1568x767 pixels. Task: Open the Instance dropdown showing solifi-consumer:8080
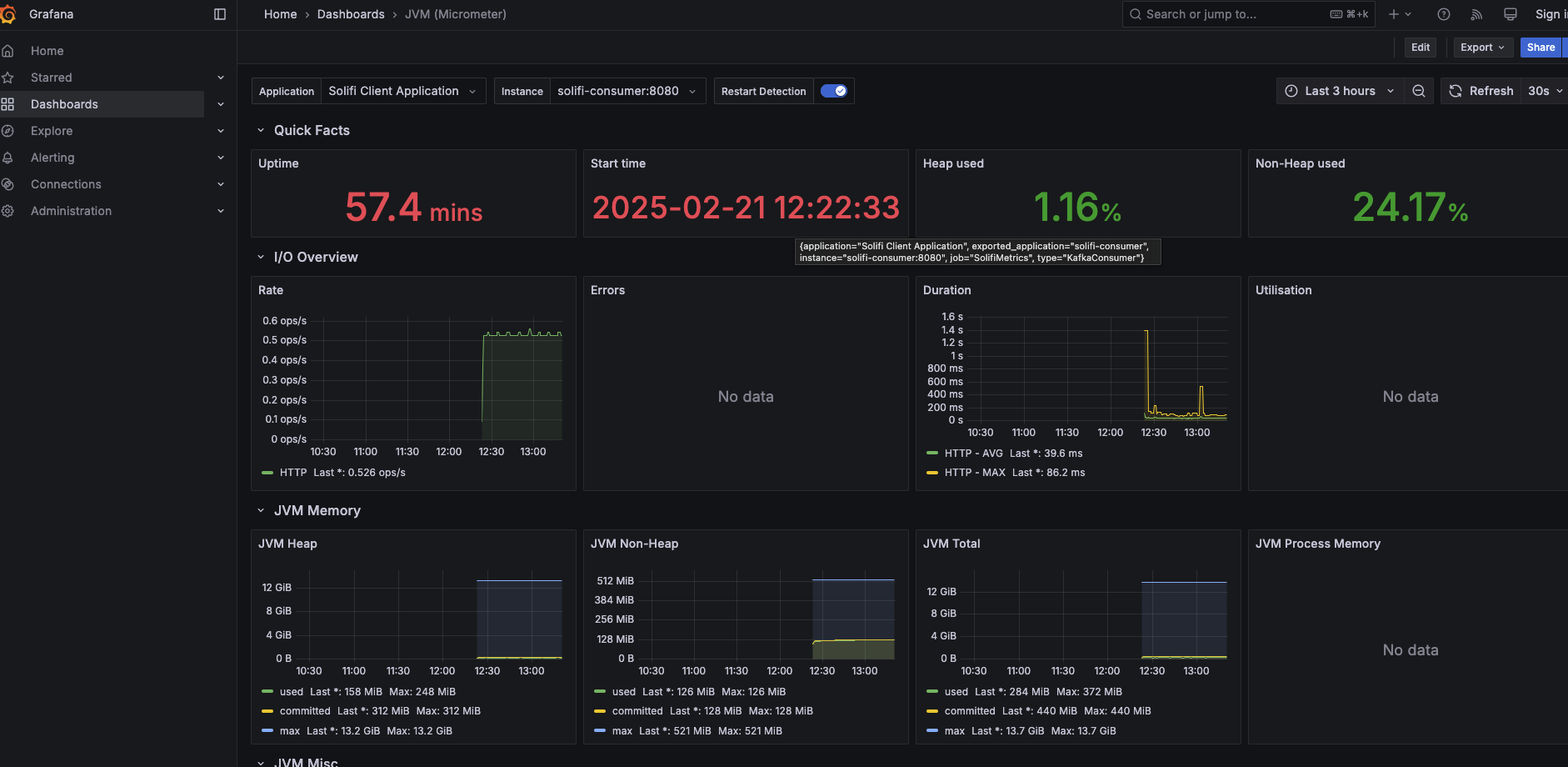pyautogui.click(x=627, y=90)
